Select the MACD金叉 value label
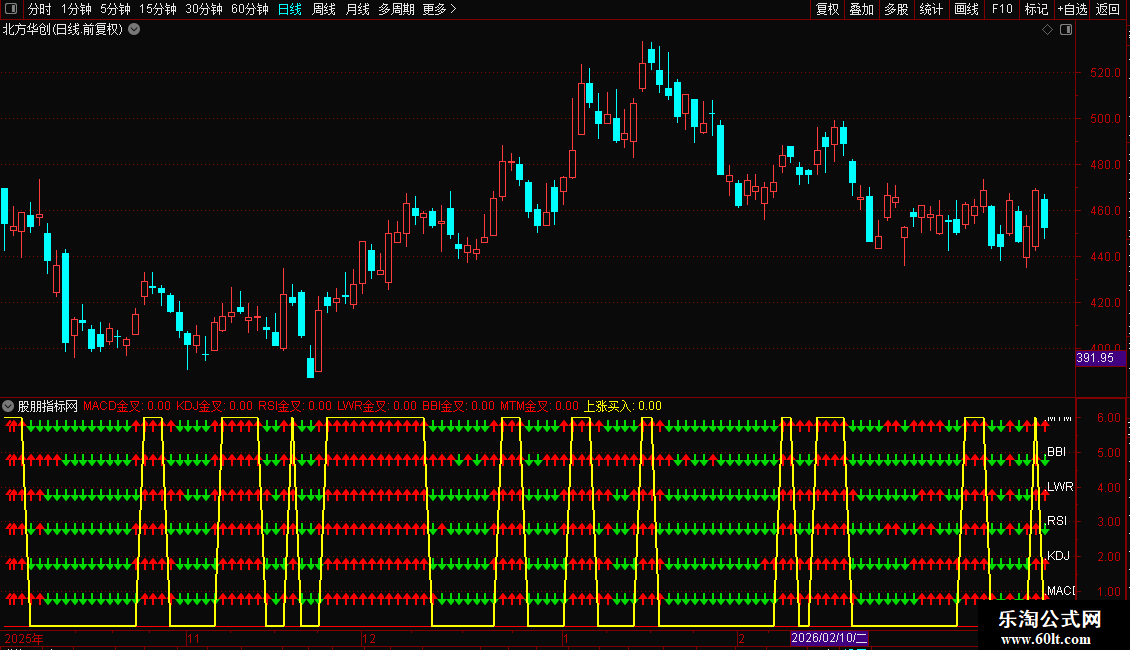This screenshot has width=1130, height=650. pyautogui.click(x=127, y=406)
